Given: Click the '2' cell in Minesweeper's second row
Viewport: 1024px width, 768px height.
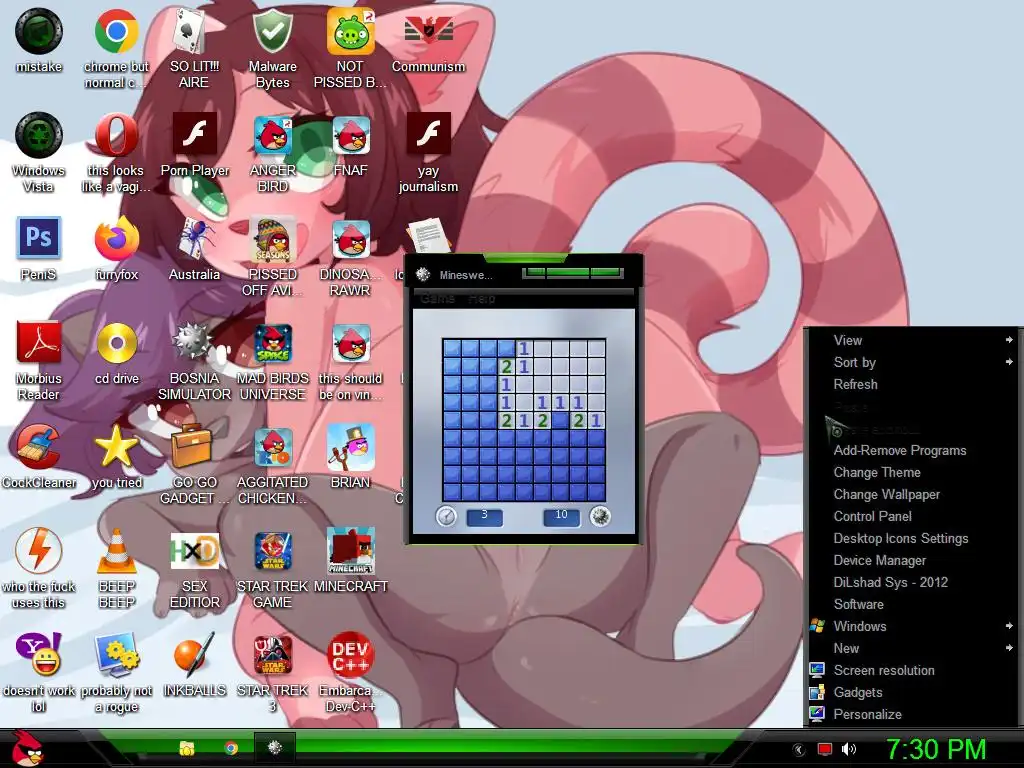Looking at the screenshot, I should point(506,366).
